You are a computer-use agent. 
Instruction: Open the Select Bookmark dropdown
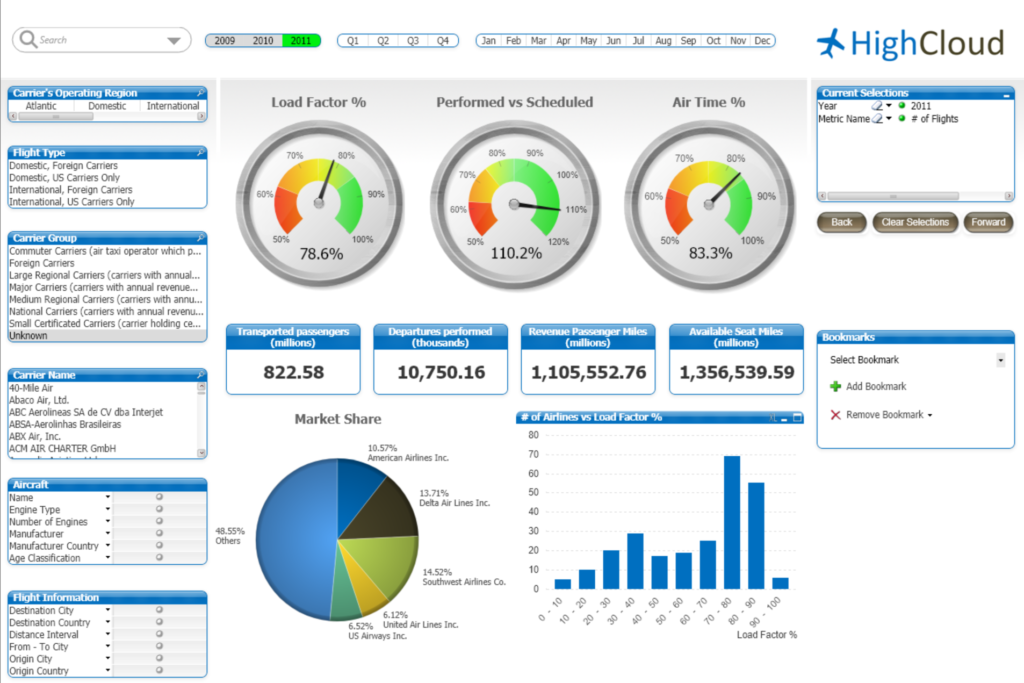pos(1000,360)
